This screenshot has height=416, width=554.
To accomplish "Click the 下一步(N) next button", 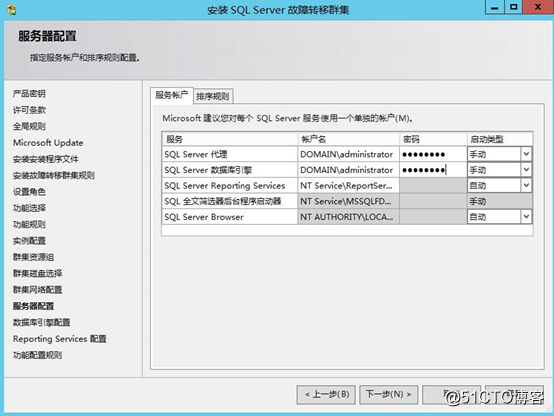I will pos(389,394).
